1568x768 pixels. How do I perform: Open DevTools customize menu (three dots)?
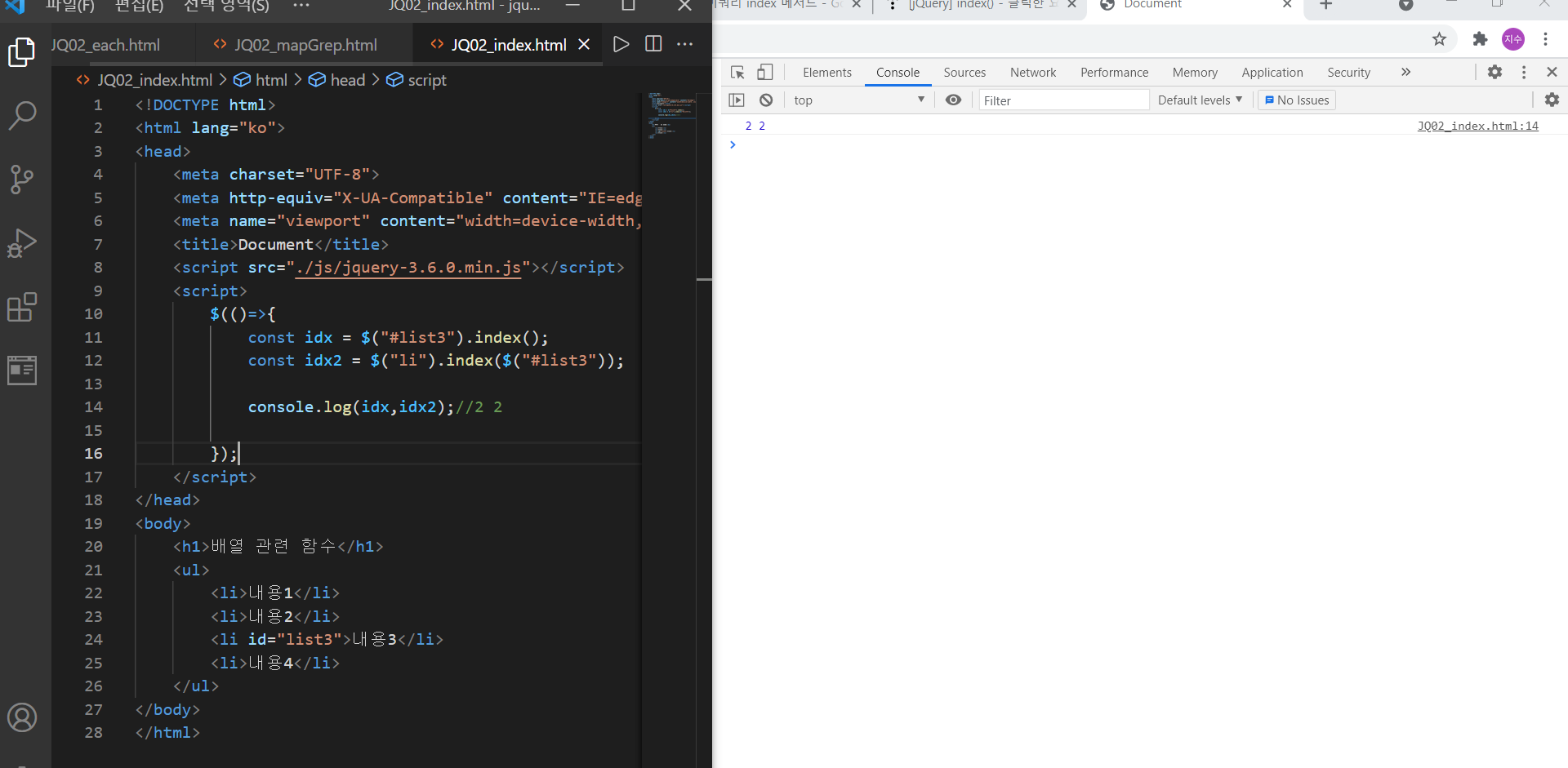pos(1524,72)
